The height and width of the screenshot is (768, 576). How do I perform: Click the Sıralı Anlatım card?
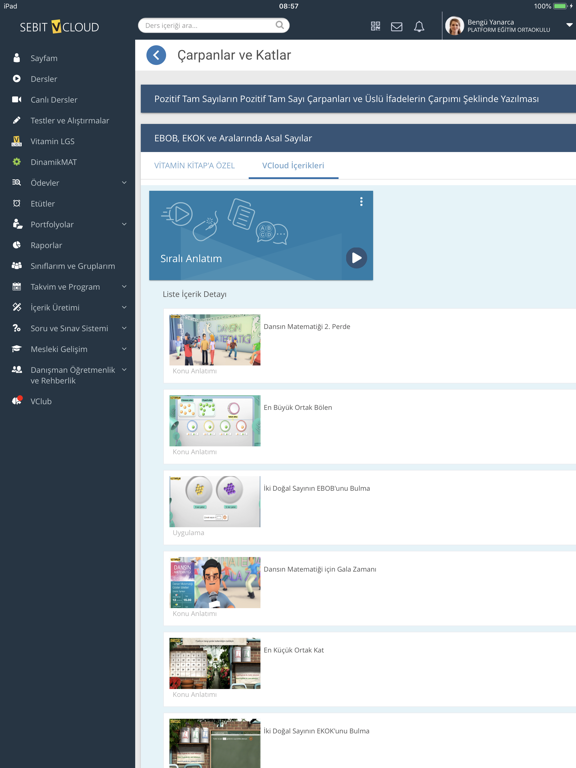point(261,236)
